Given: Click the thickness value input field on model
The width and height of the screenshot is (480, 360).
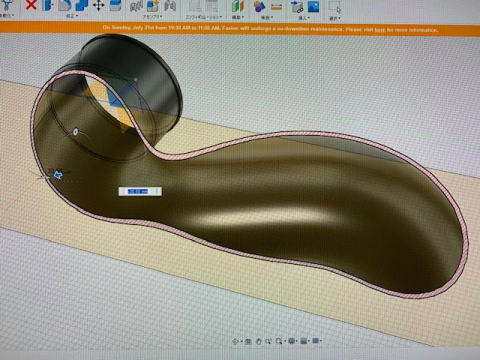Looking at the screenshot, I should click(x=140, y=191).
